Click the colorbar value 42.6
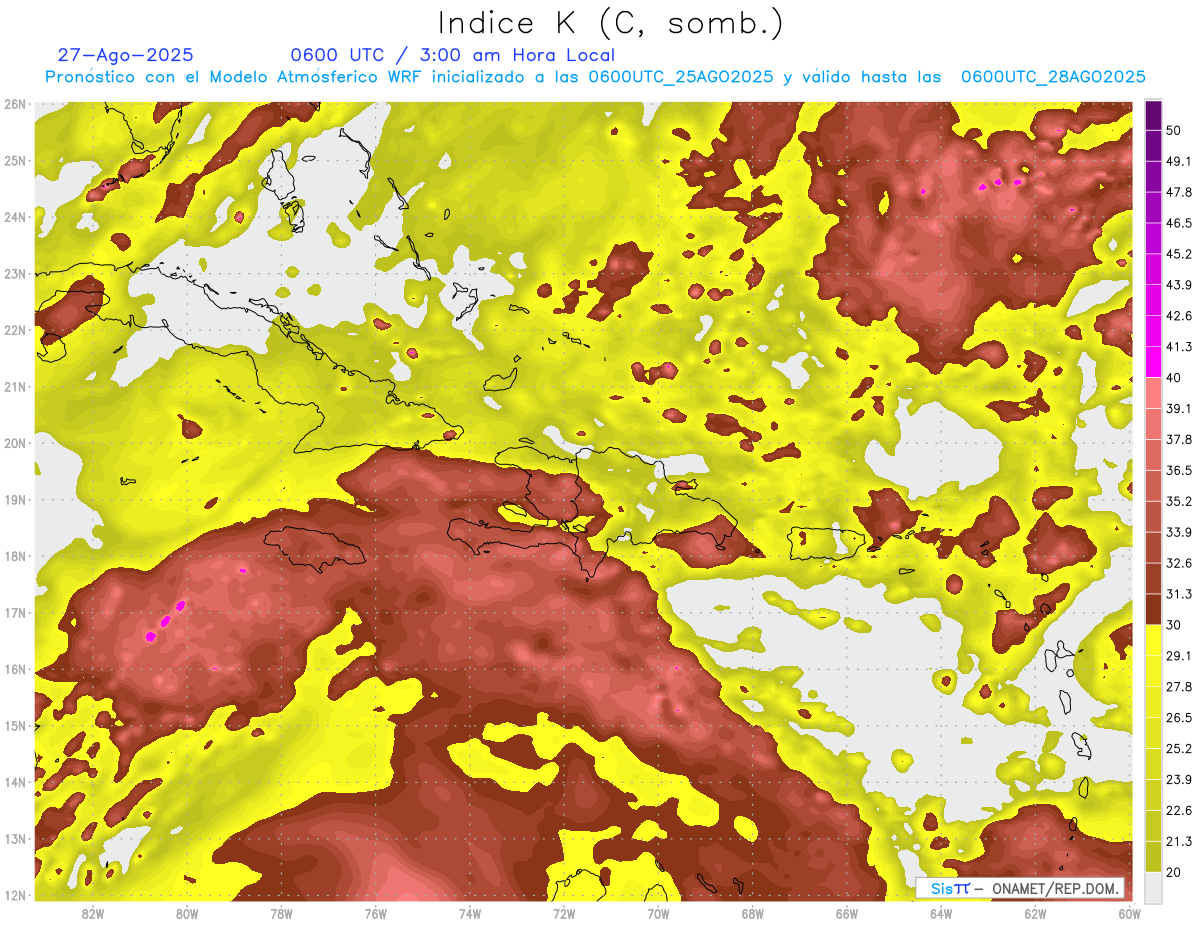The width and height of the screenshot is (1200, 927). click(1179, 316)
